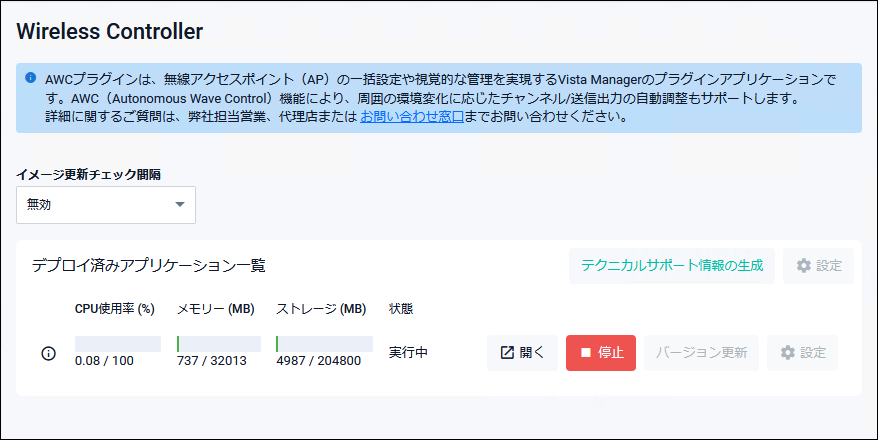The height and width of the screenshot is (440, 878).
Task: Click the Wireless Controller page title
Action: (x=110, y=31)
